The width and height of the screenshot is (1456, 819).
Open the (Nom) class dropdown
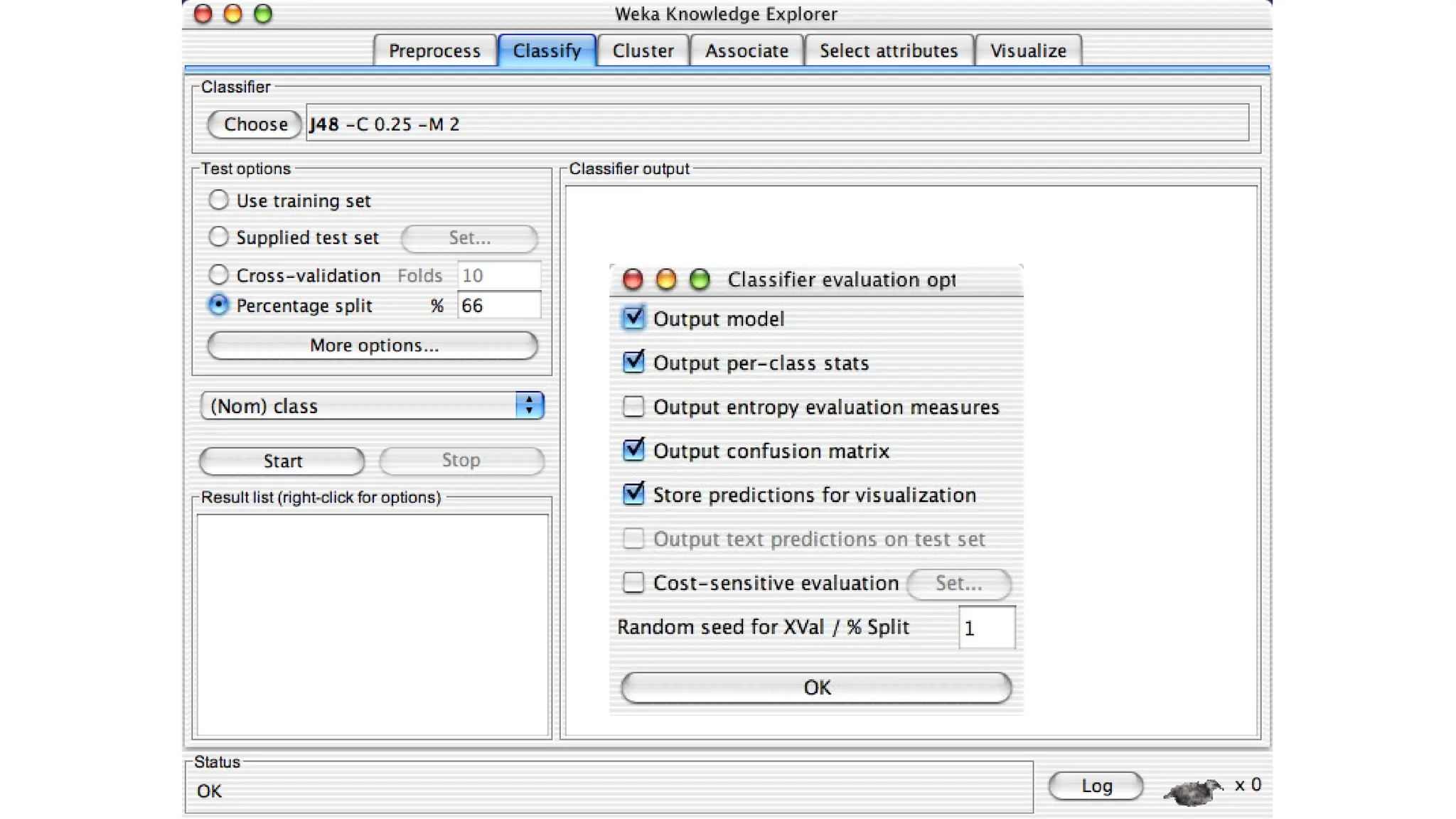click(373, 406)
